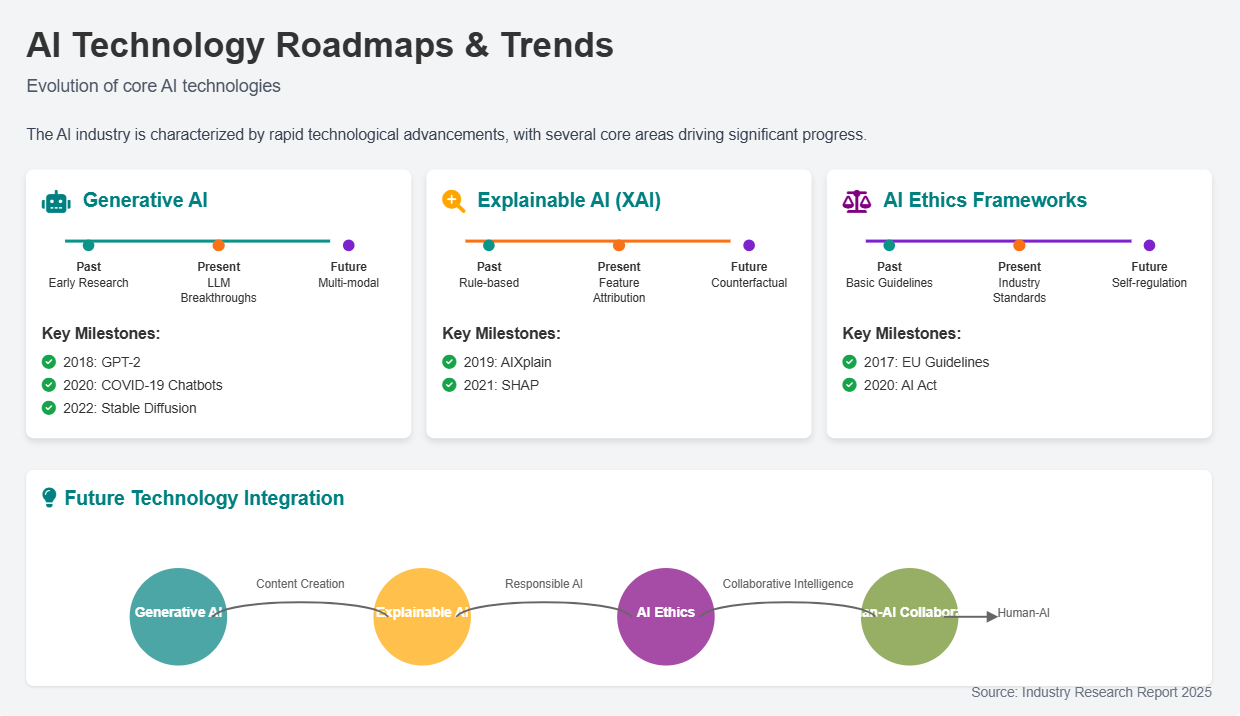Click the check icon beside 2022: Stable Diffusion
The height and width of the screenshot is (716, 1240).
[49, 408]
